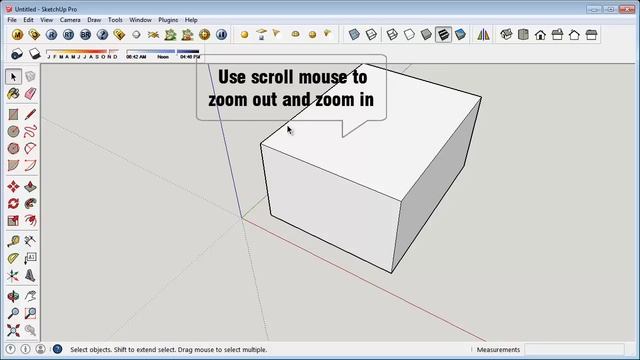Choose the Follow Me tool
640x360 pixels.
[x=30, y=203]
